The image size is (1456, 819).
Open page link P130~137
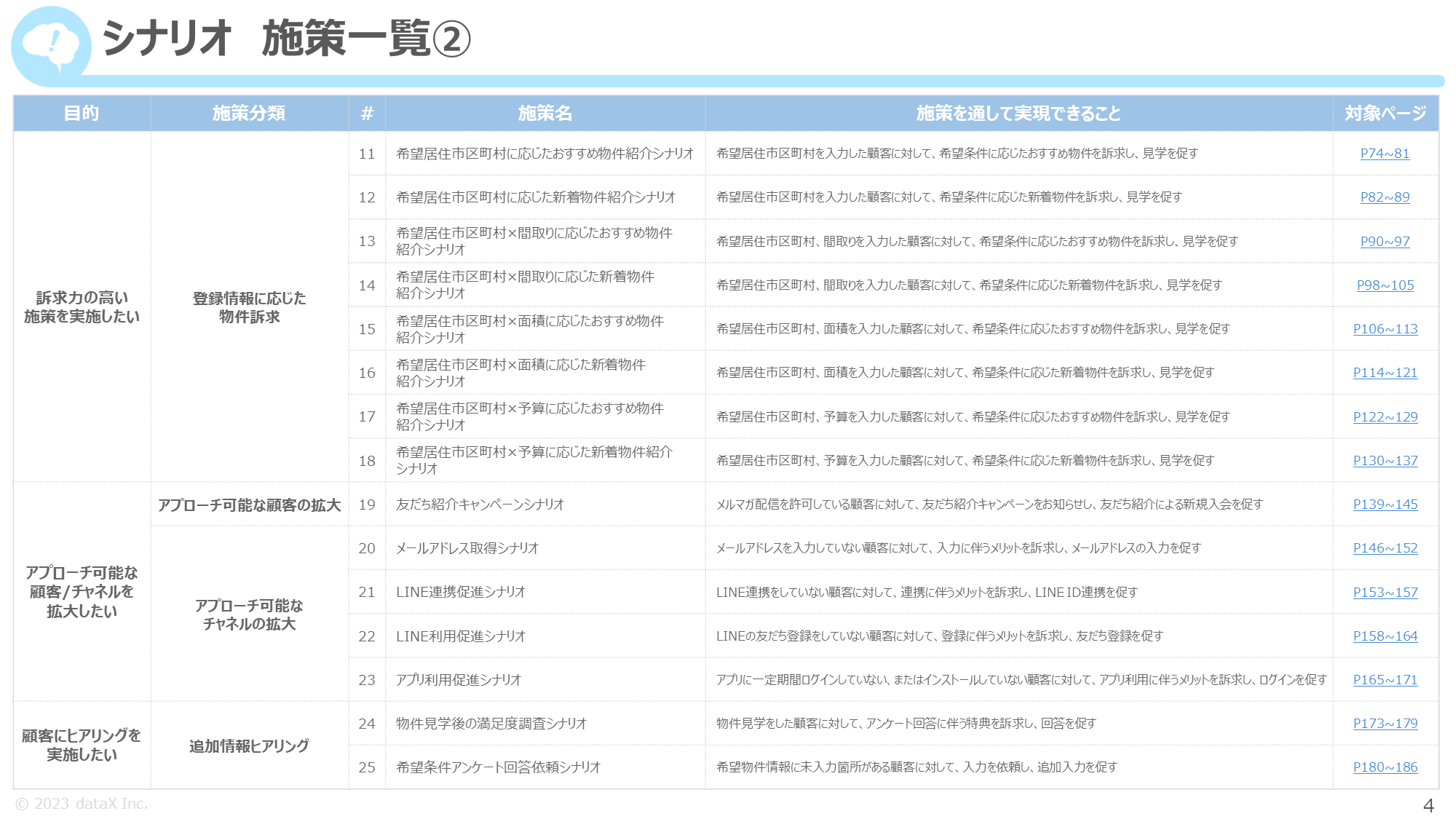[x=1385, y=461]
